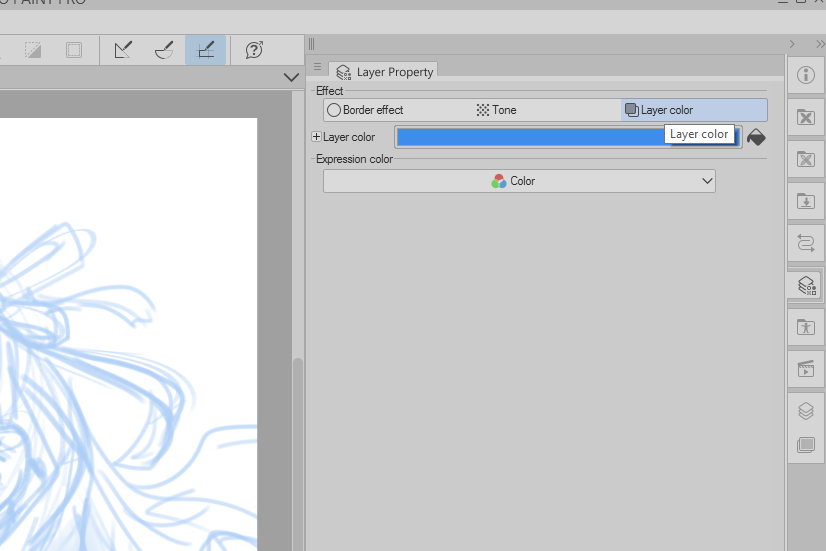Open the Information panel icon in the sidebar
This screenshot has height=551, width=826.
pyautogui.click(x=805, y=75)
